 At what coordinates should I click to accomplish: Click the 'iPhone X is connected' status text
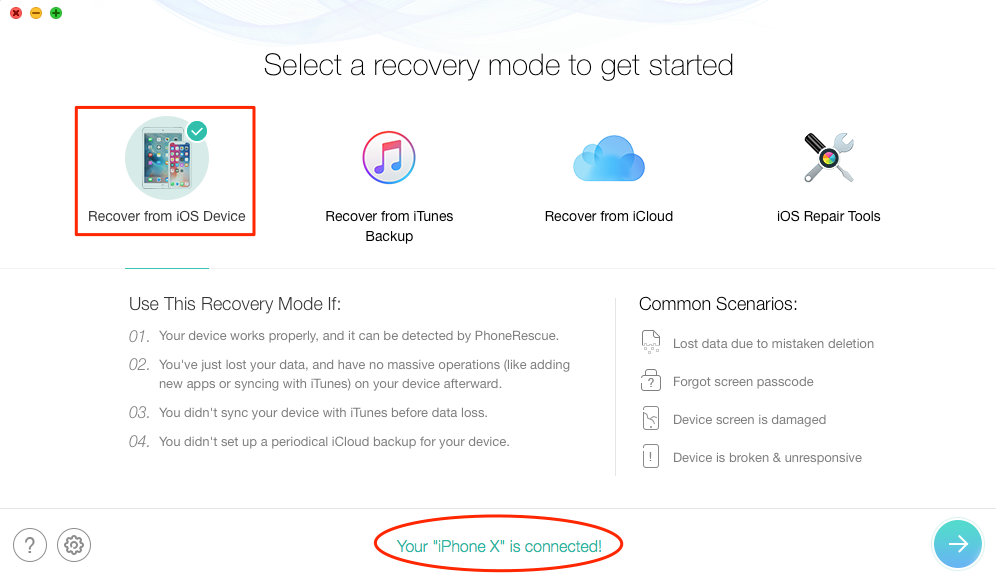pyautogui.click(x=499, y=546)
